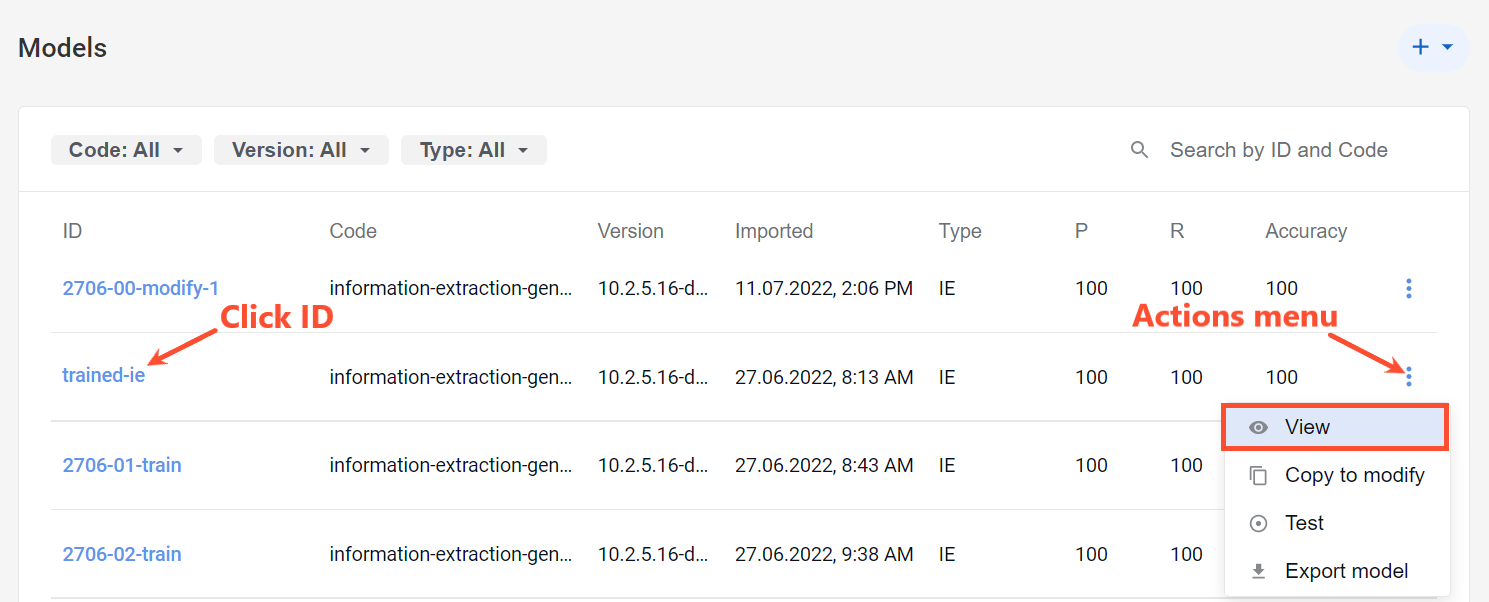1489x602 pixels.
Task: Click the eye icon beside View
Action: point(1259,427)
